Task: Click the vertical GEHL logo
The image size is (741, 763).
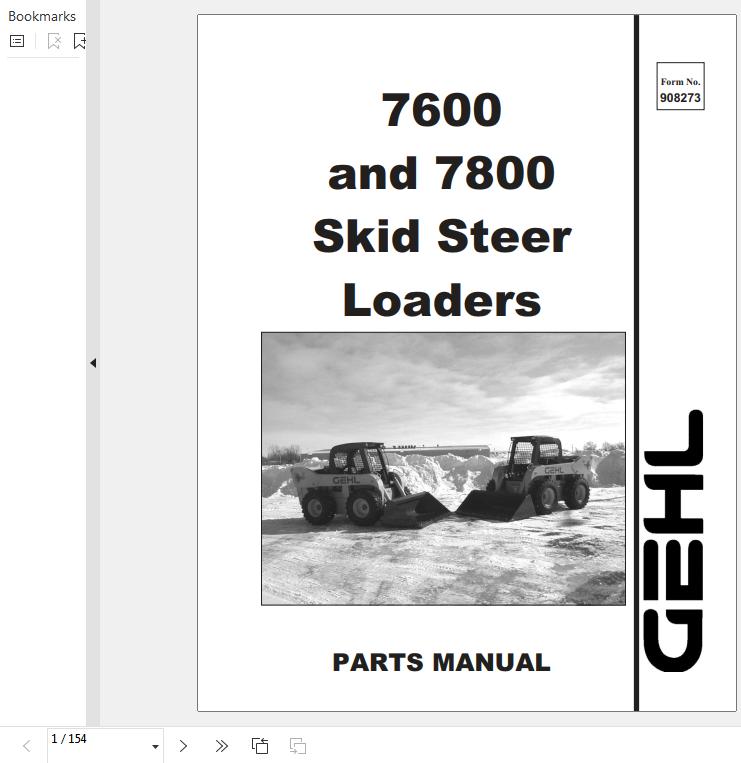Action: click(x=673, y=541)
